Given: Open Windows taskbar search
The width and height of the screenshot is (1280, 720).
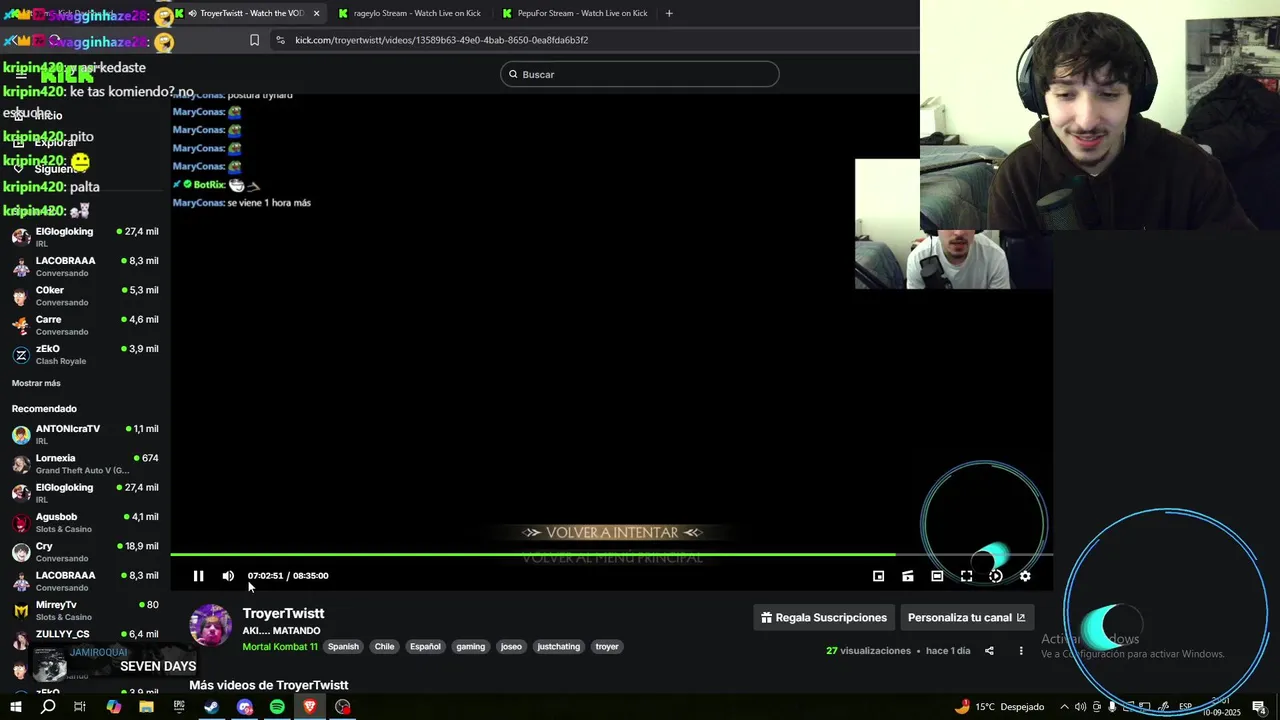Looking at the screenshot, I should (x=48, y=707).
